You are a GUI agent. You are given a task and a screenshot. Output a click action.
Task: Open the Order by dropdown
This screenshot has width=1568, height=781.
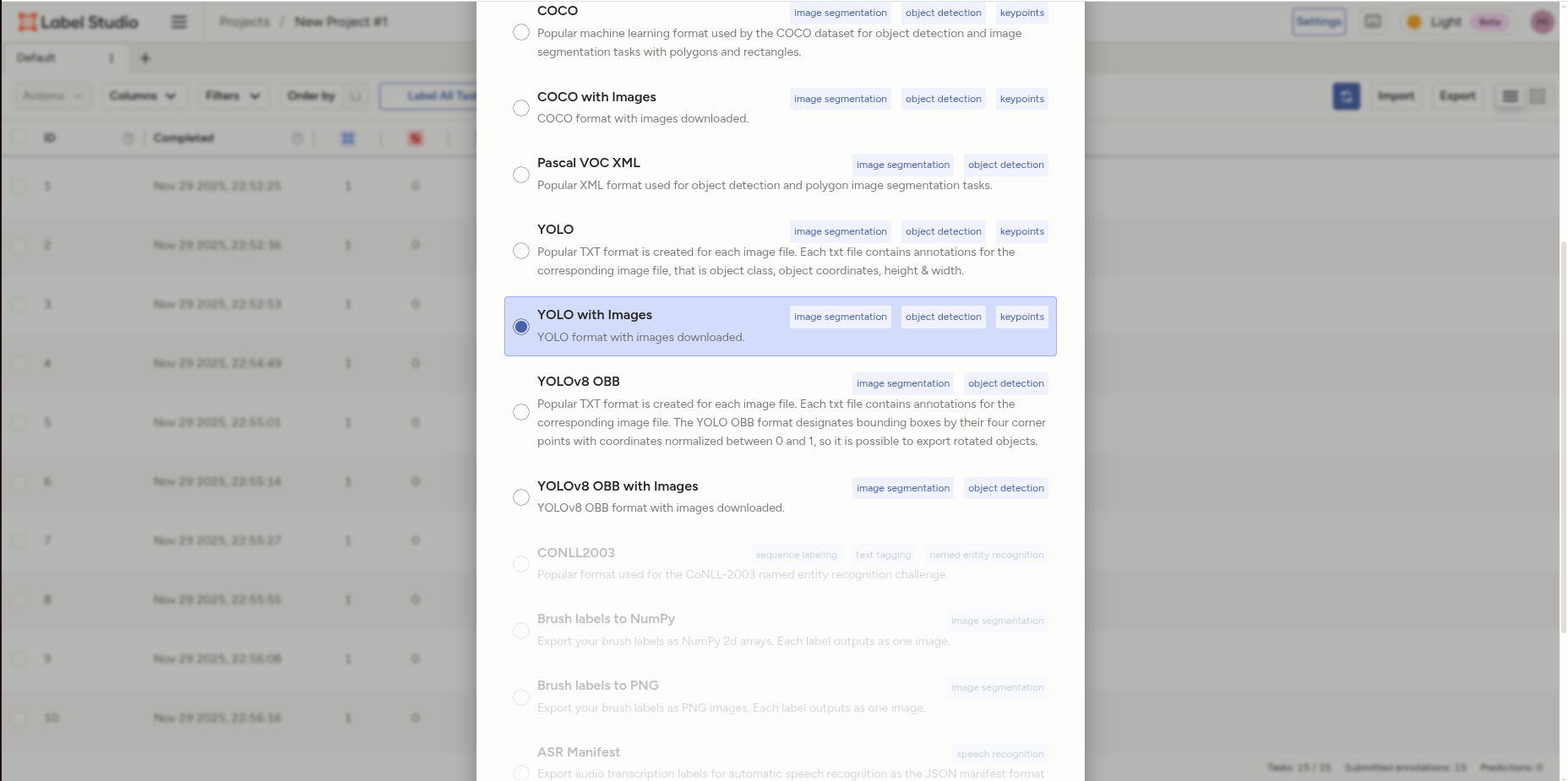[x=312, y=96]
